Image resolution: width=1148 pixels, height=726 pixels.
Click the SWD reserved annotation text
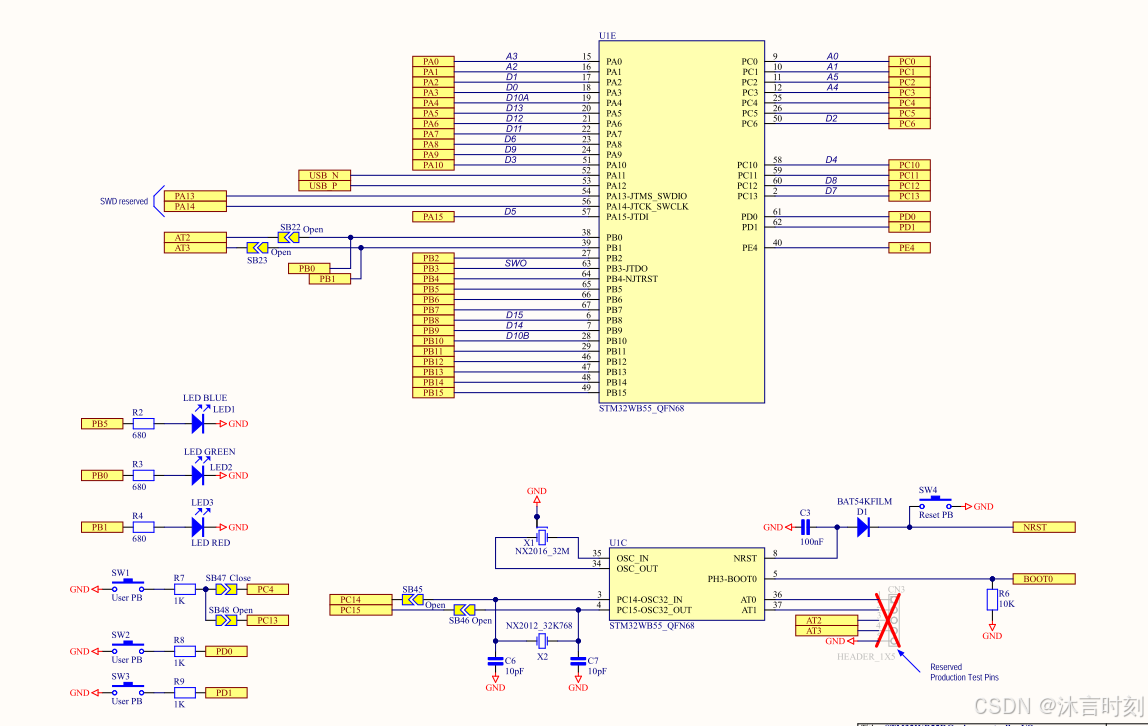[124, 201]
